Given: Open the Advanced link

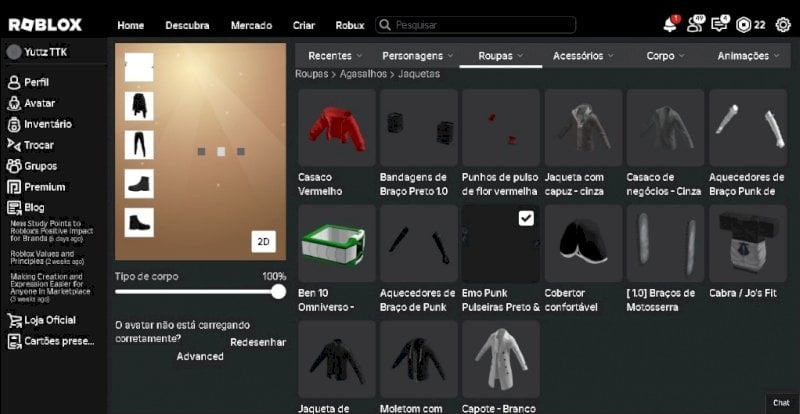Looking at the screenshot, I should pyautogui.click(x=200, y=356).
